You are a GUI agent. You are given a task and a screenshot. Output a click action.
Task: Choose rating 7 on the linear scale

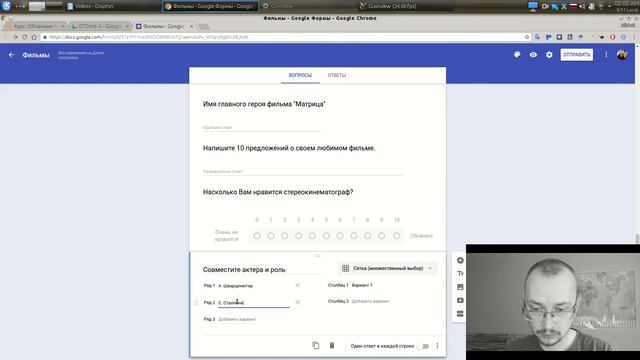[x=354, y=236]
